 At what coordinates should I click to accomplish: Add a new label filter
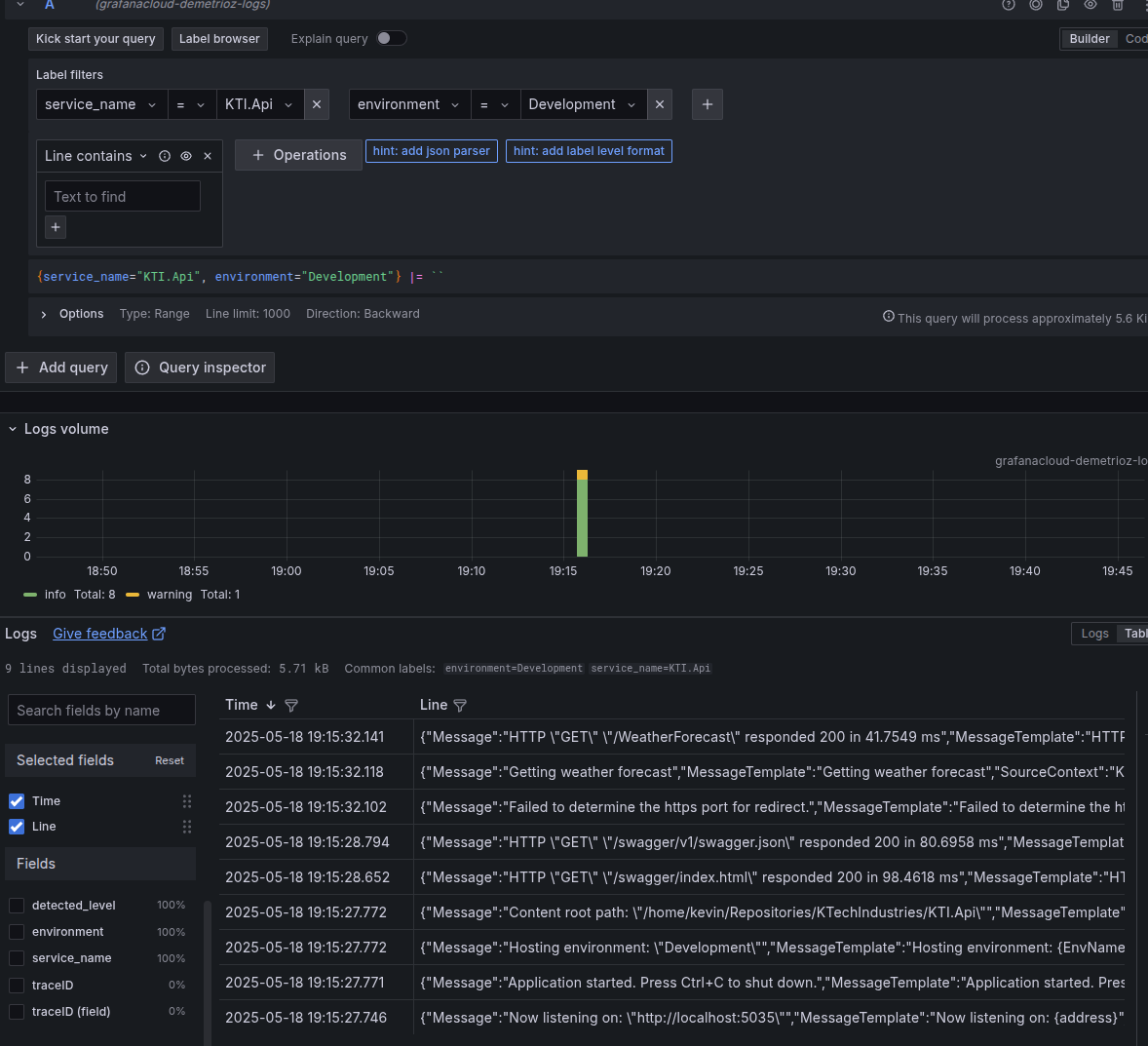point(708,104)
